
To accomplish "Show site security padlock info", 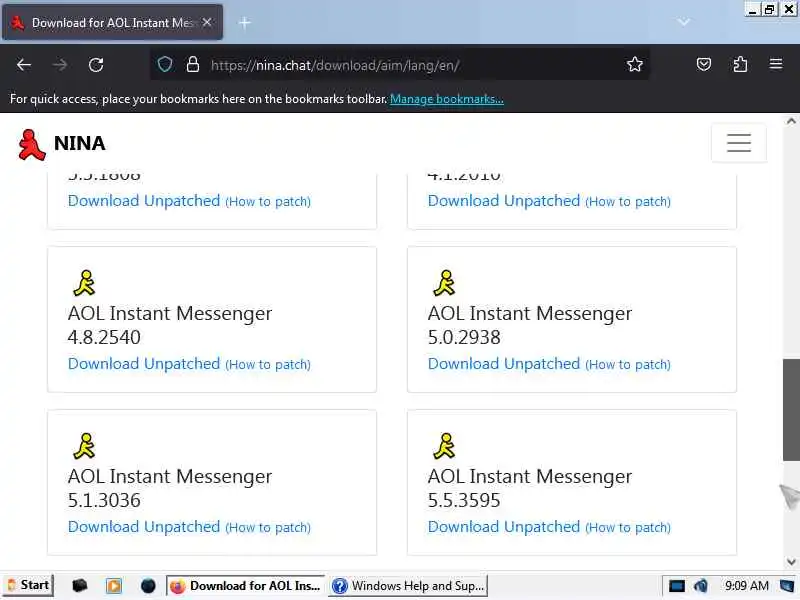I will [192, 65].
